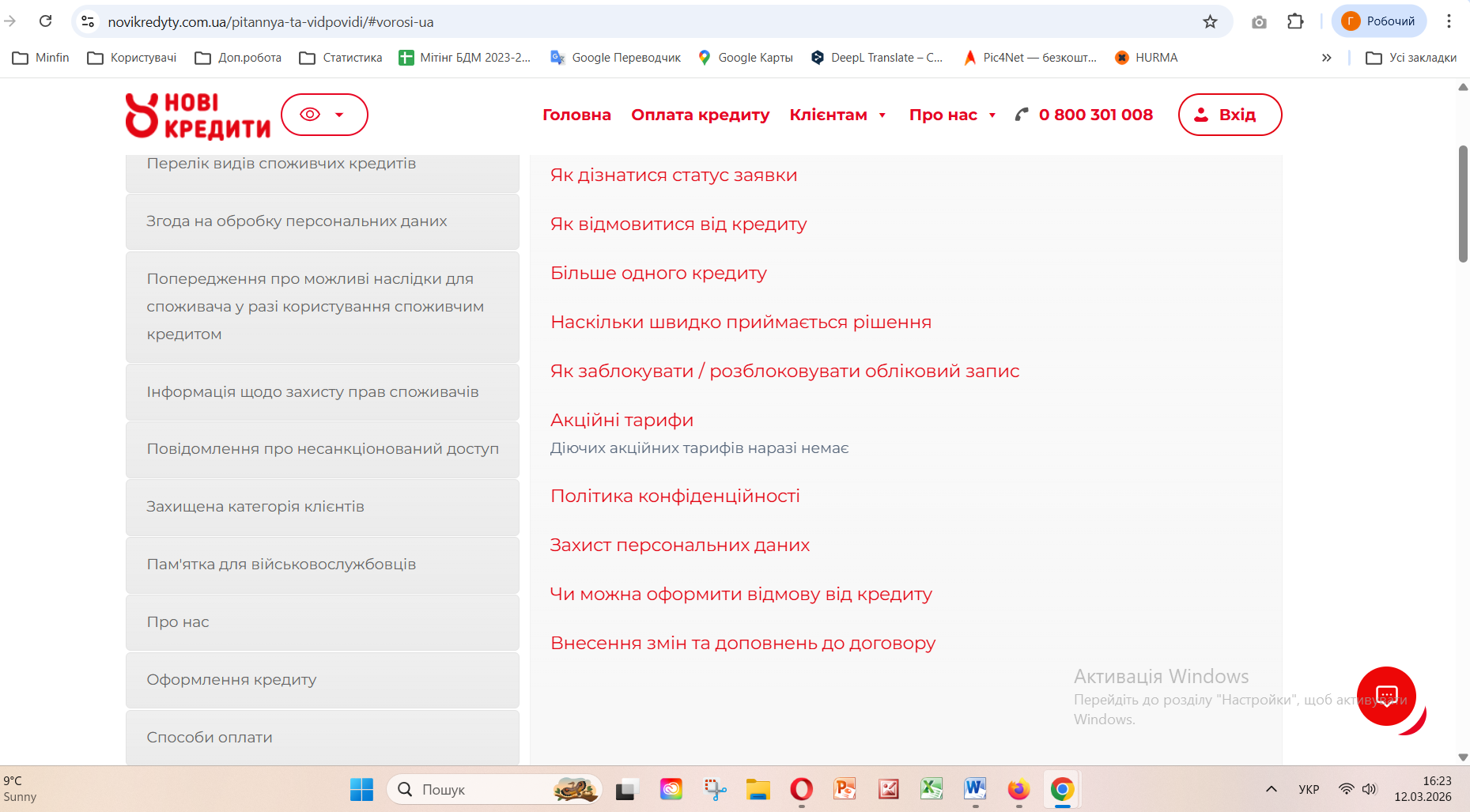Open File Explorer from the taskbar
The width and height of the screenshot is (1470, 812).
coord(758,789)
